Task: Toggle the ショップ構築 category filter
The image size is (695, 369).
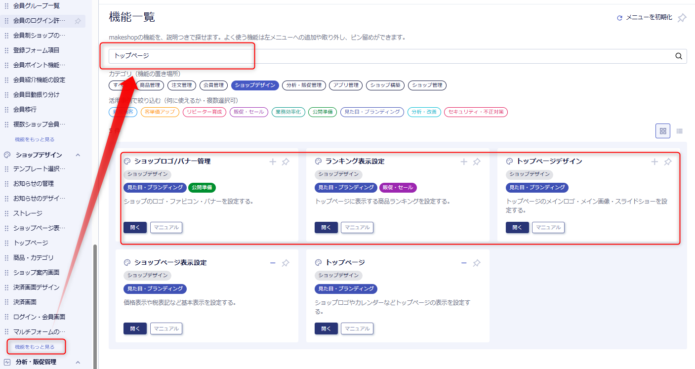Action: click(385, 85)
